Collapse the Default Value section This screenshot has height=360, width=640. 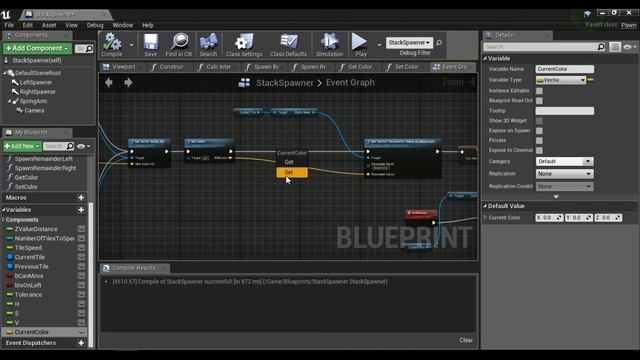[485, 206]
